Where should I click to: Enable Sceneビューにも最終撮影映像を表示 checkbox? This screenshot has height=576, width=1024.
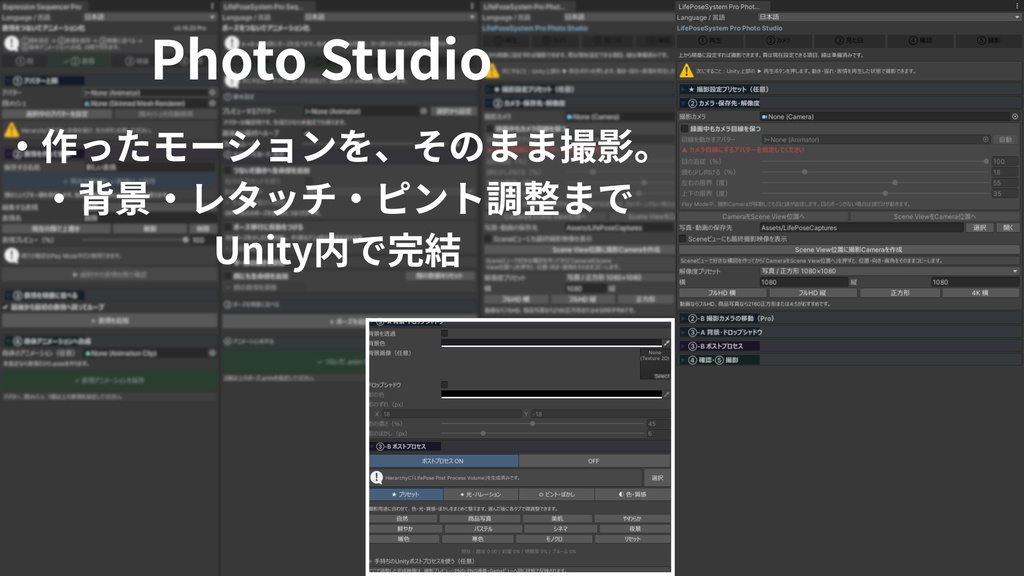683,239
